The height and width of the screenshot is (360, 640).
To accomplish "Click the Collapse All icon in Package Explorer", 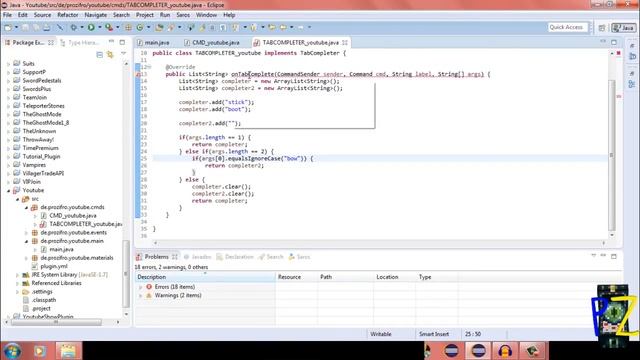I will click(x=99, y=54).
